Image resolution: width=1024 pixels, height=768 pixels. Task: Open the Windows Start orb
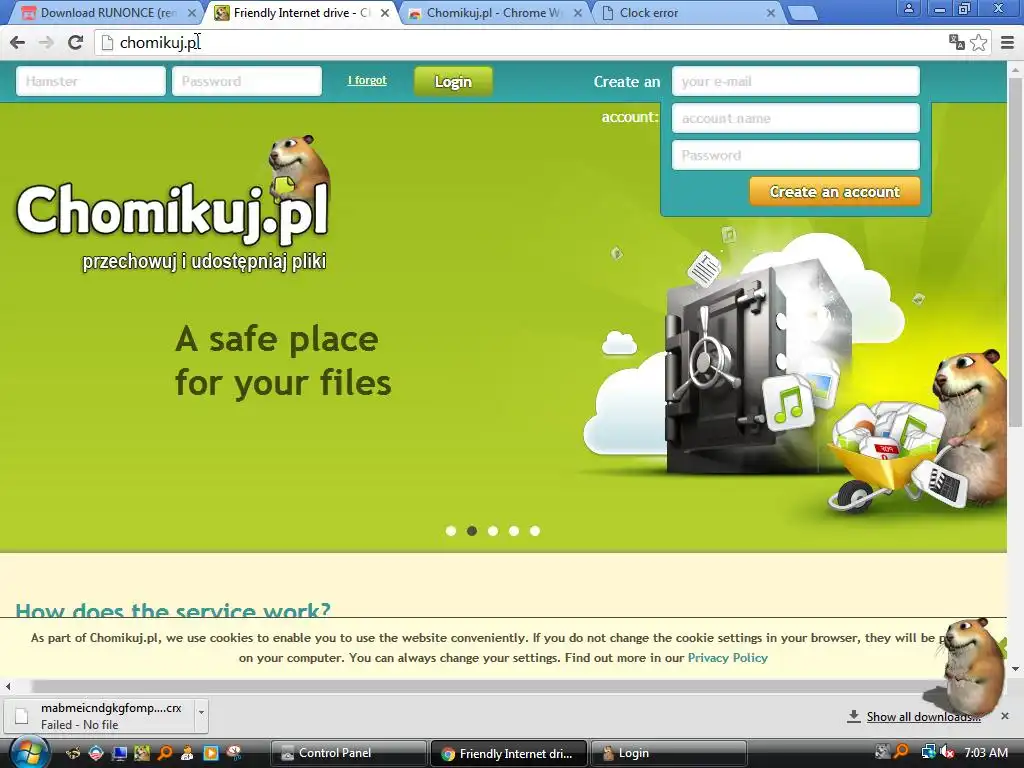pyautogui.click(x=29, y=753)
